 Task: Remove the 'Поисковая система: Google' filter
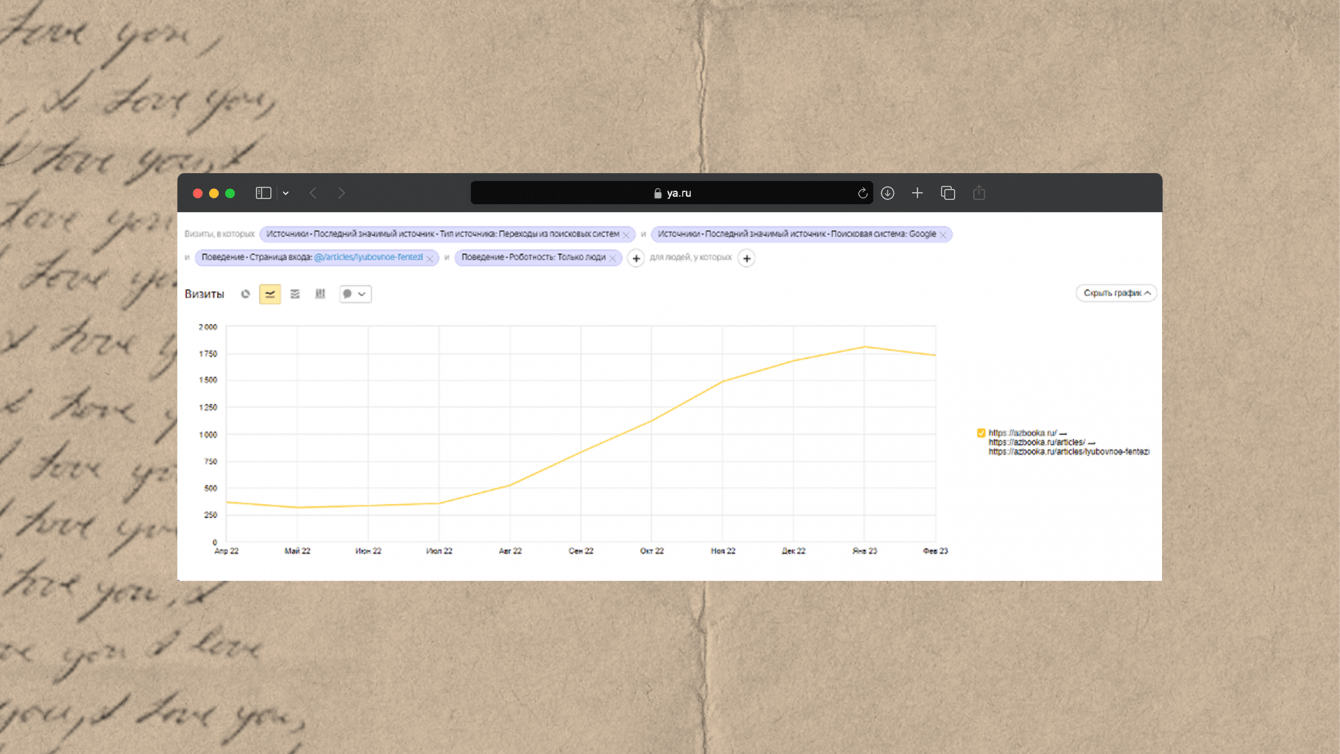pos(943,235)
